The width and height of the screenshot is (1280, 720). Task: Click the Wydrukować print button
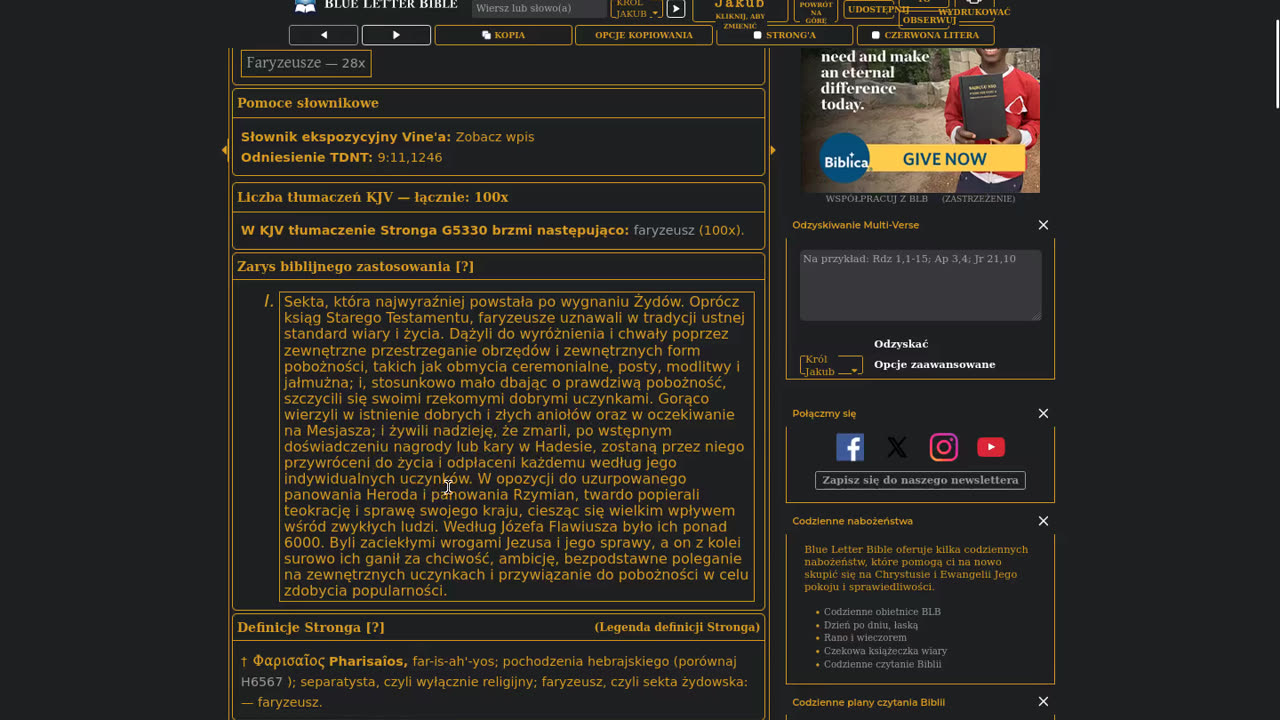pyautogui.click(x=974, y=11)
